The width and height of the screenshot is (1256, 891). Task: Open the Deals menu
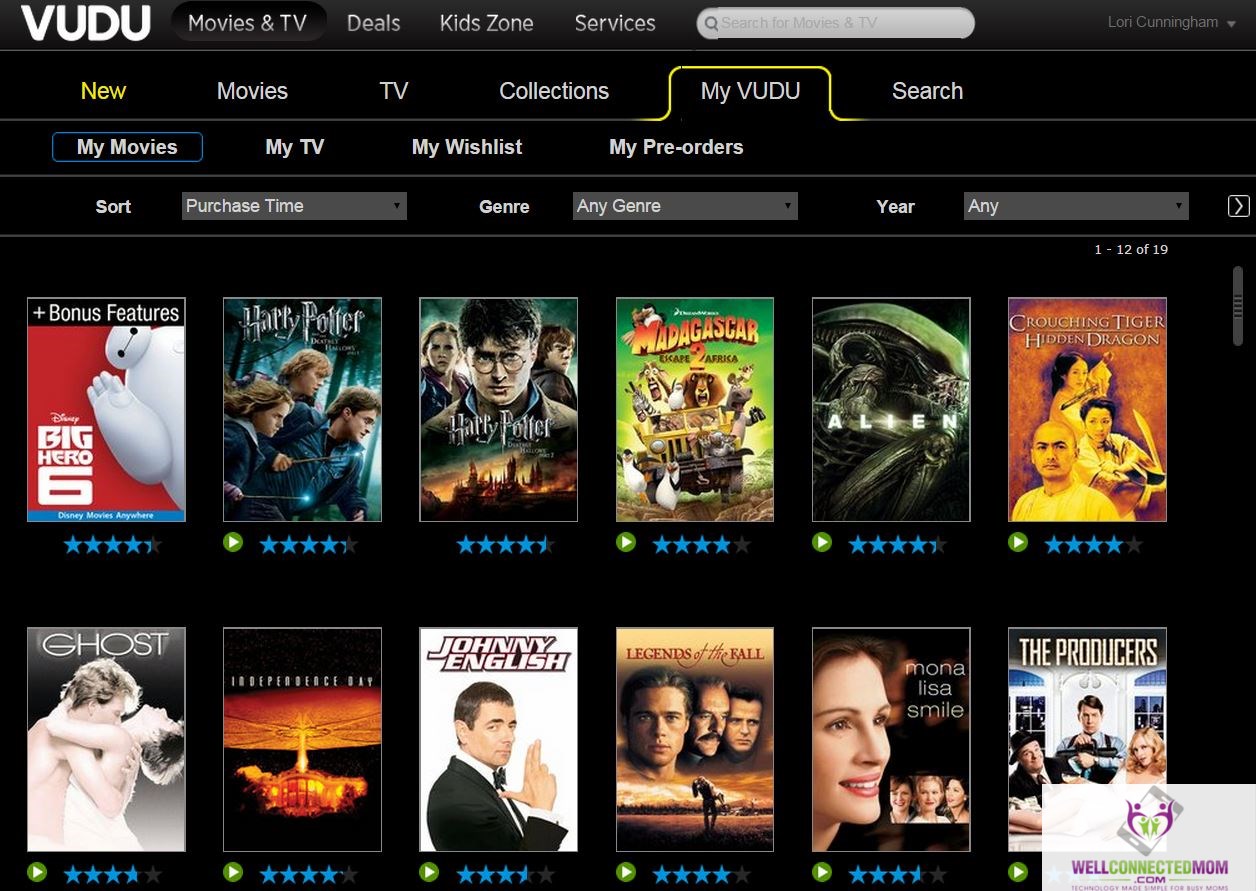[x=374, y=22]
